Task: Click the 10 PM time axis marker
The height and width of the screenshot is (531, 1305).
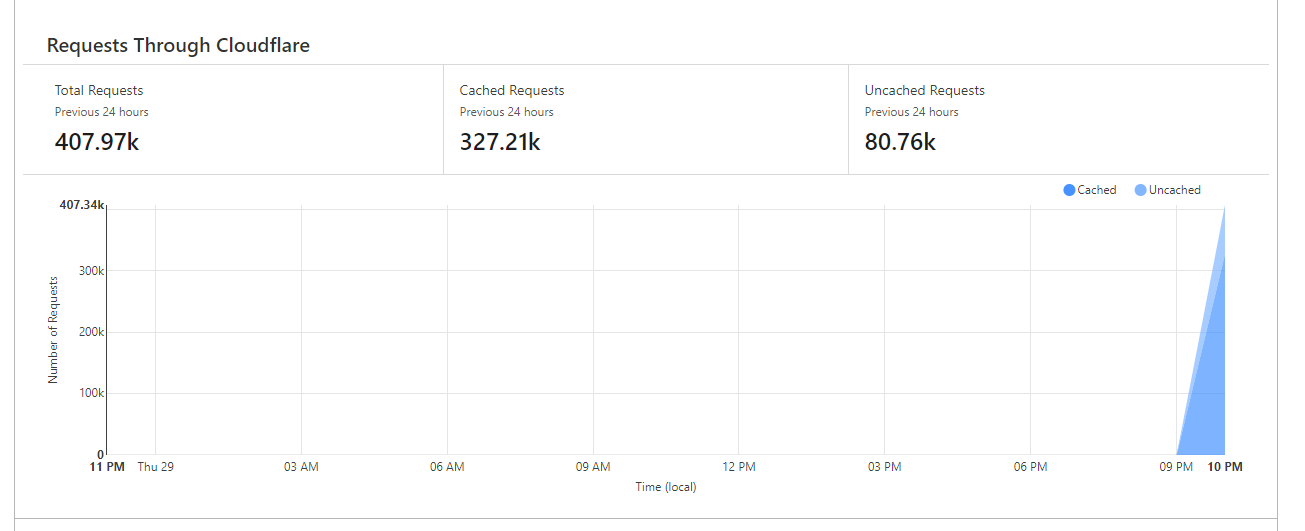Action: point(1225,467)
